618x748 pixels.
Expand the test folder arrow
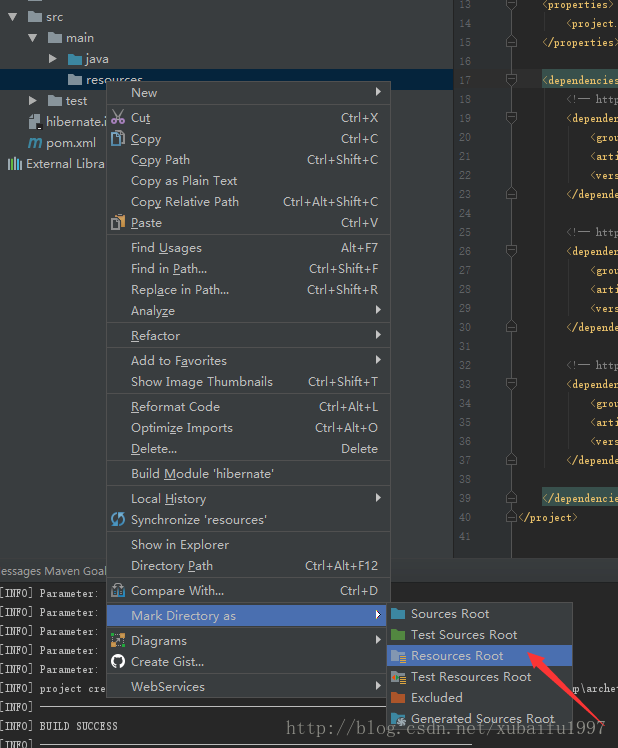pos(33,101)
